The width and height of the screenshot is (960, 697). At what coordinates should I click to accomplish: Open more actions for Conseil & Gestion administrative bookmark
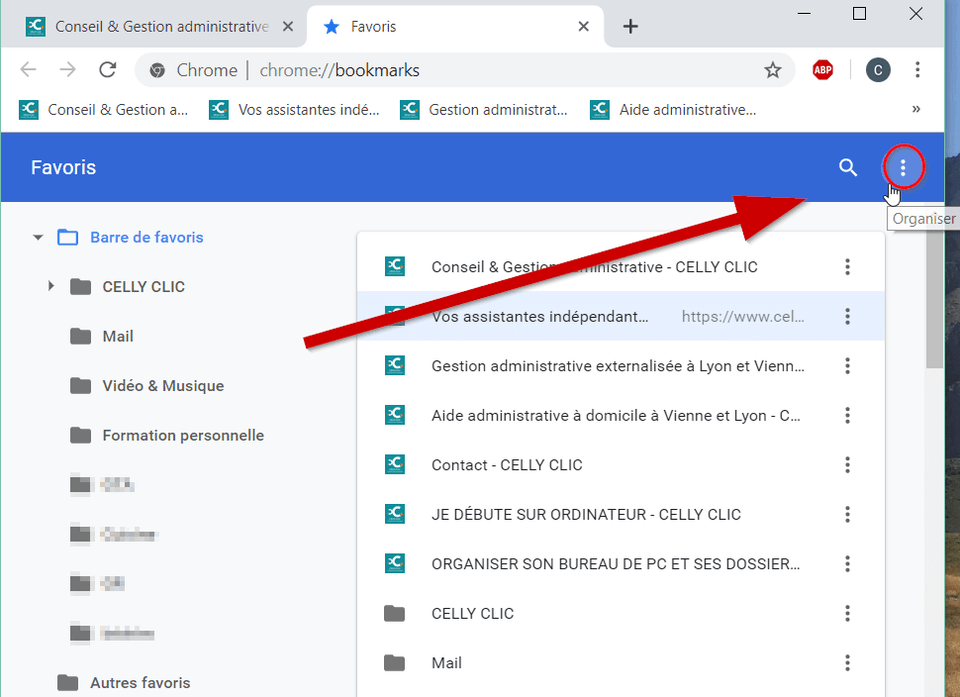(847, 266)
